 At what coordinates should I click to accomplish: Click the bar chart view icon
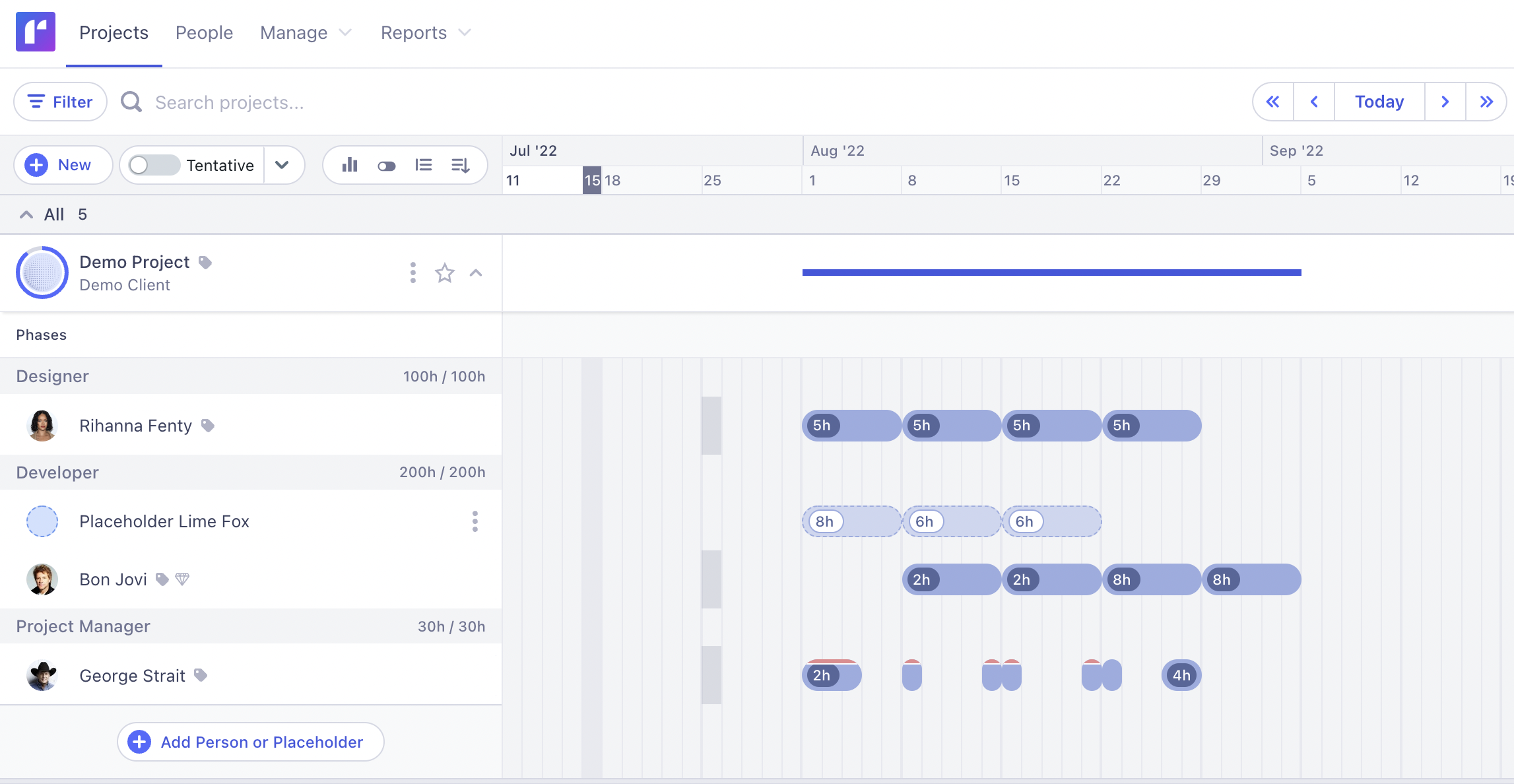pyautogui.click(x=350, y=165)
